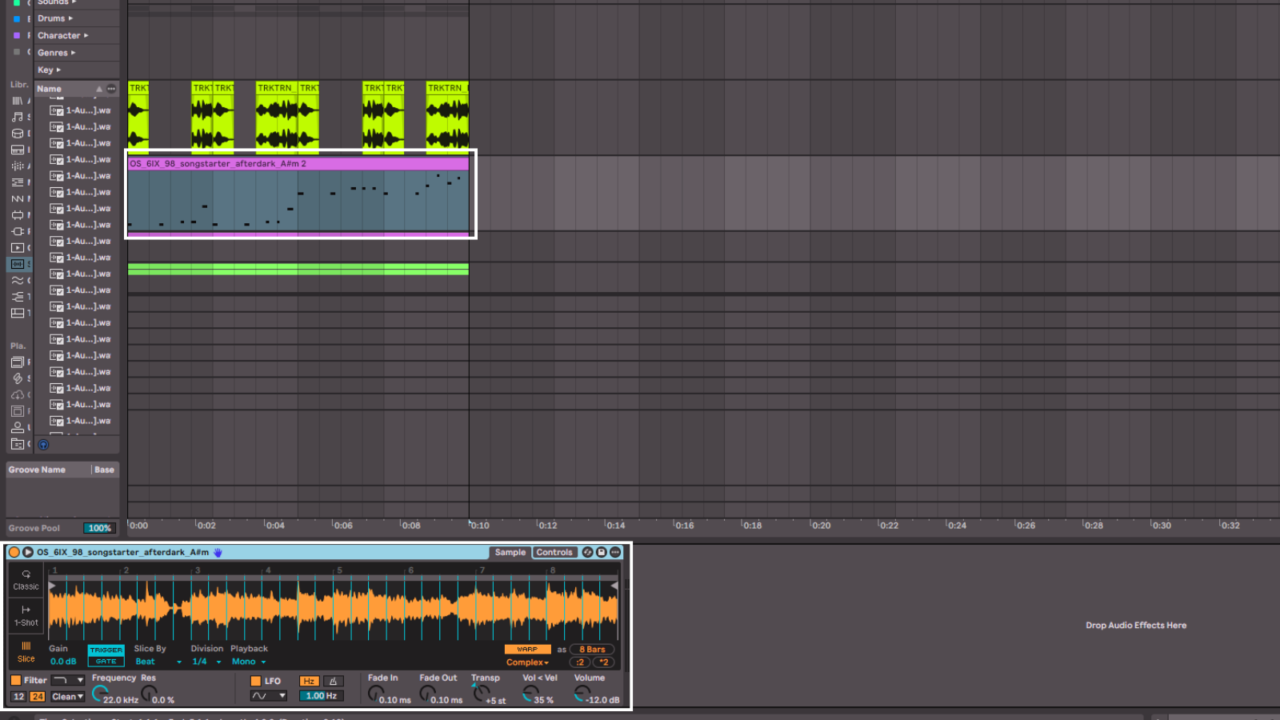Image resolution: width=1280 pixels, height=720 pixels.
Task: Click the filter Frequency knob
Action: [x=100, y=693]
